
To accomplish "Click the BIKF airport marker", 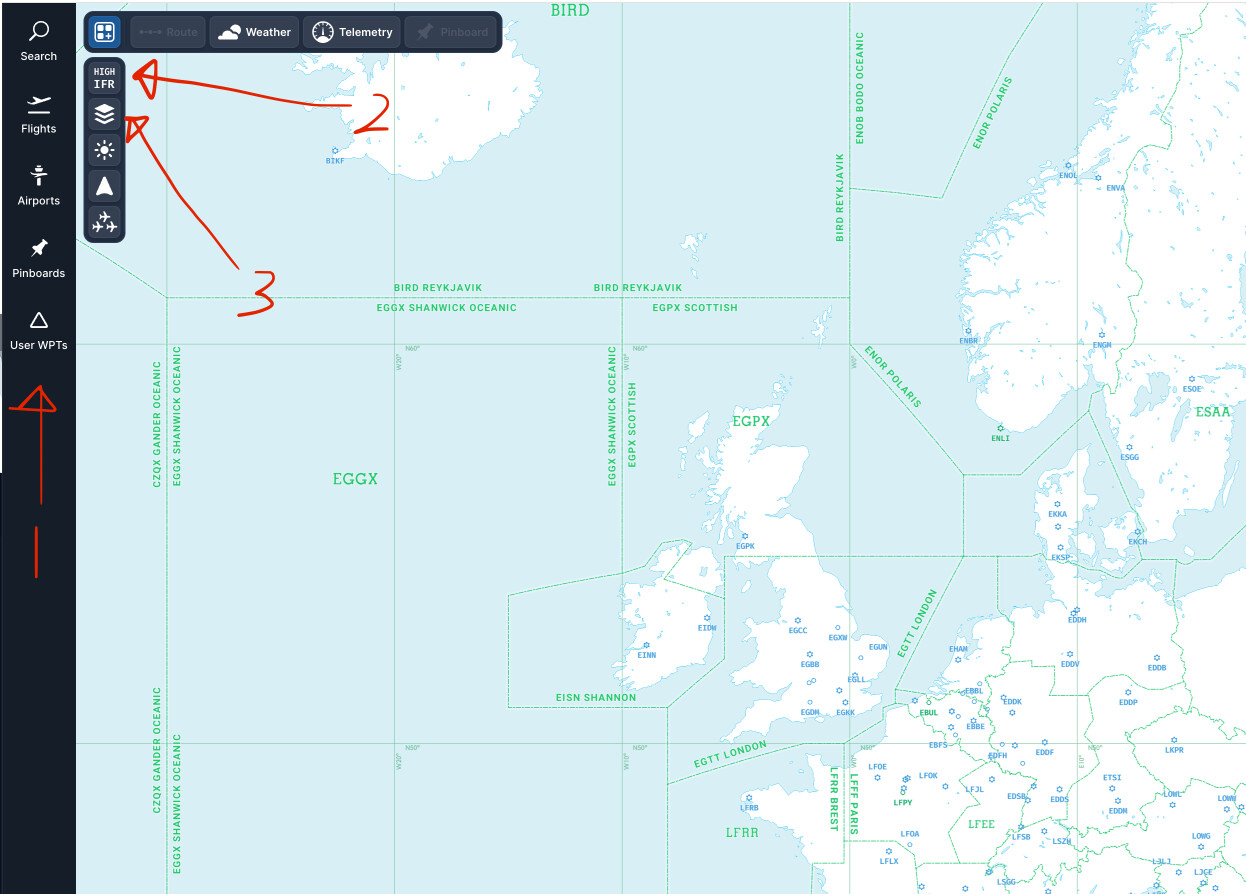I will pyautogui.click(x=335, y=151).
